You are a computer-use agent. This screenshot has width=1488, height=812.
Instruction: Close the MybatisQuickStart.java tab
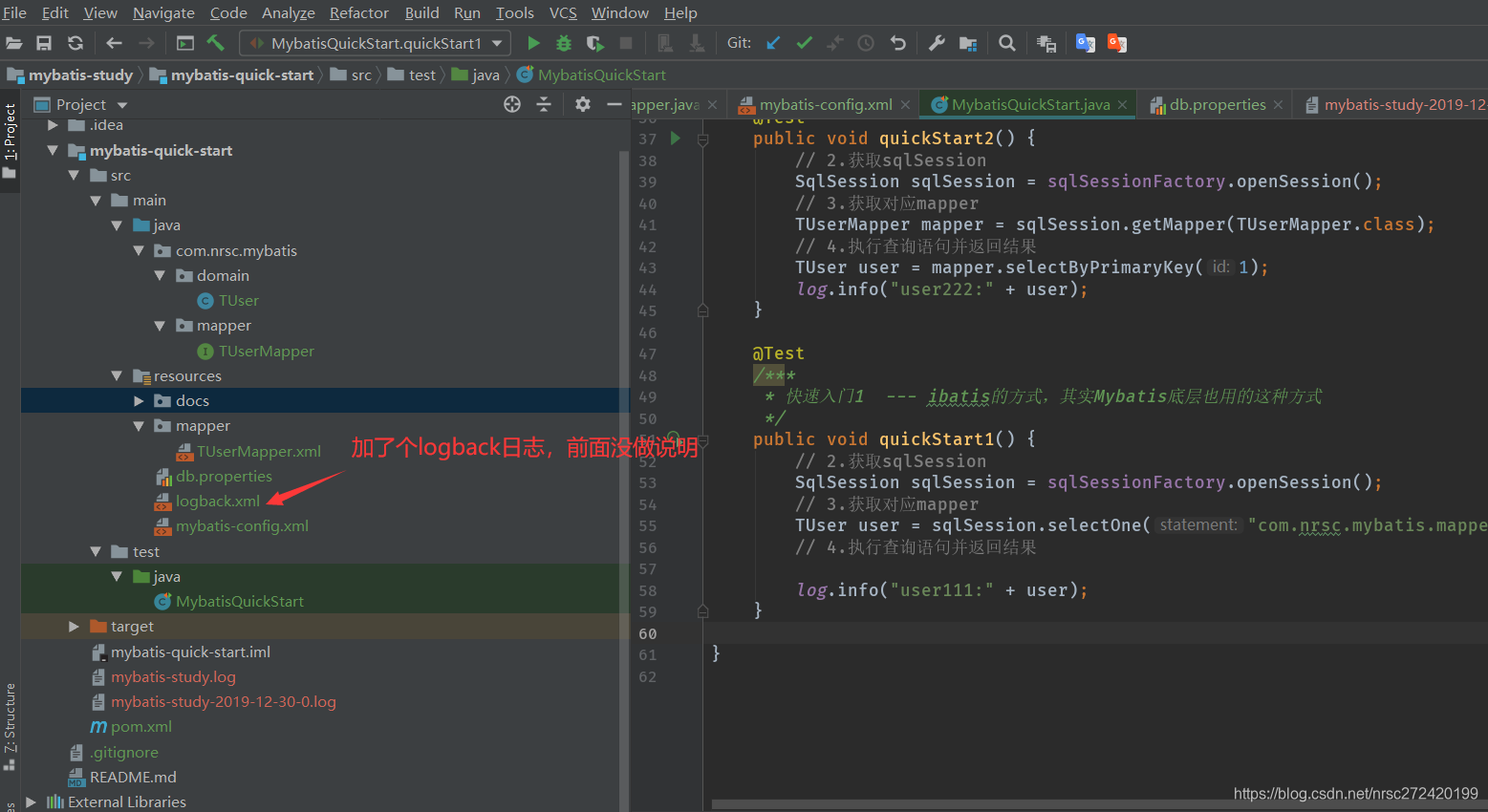(1122, 104)
